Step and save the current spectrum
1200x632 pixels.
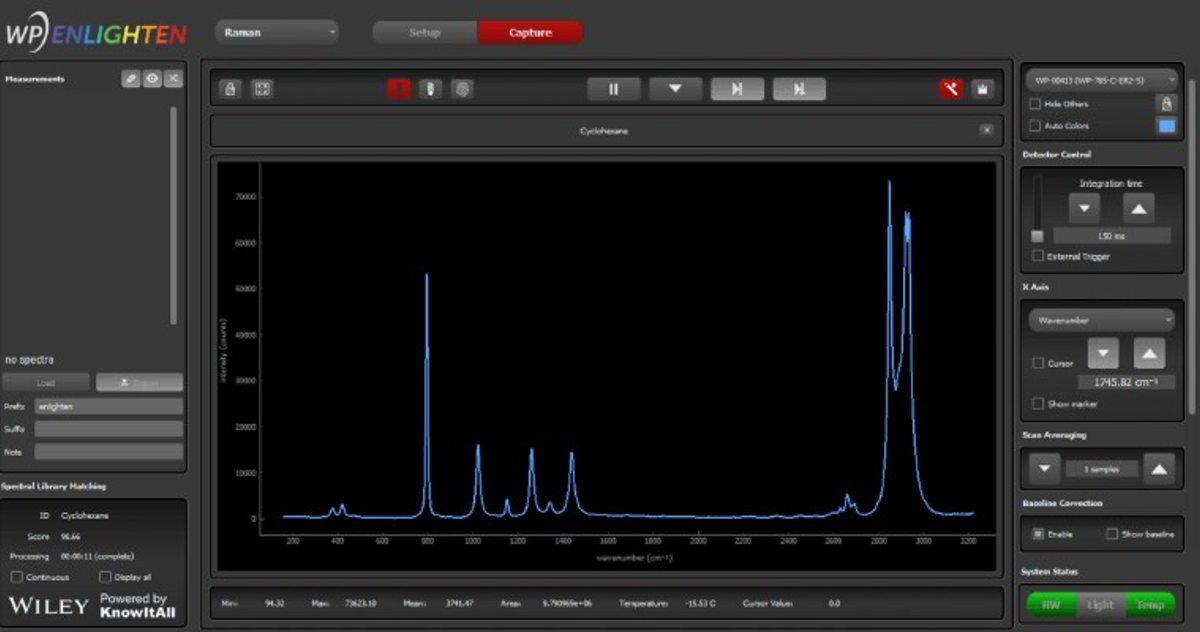pos(799,89)
